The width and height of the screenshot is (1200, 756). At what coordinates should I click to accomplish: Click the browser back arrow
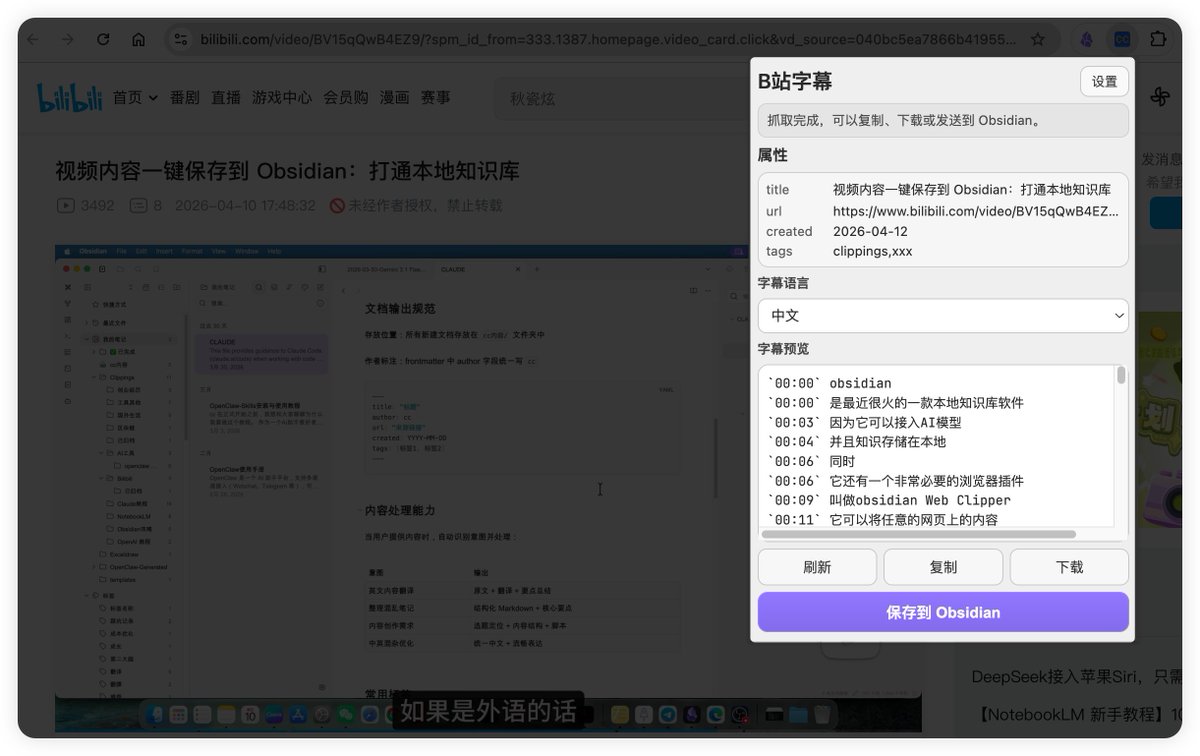point(33,39)
